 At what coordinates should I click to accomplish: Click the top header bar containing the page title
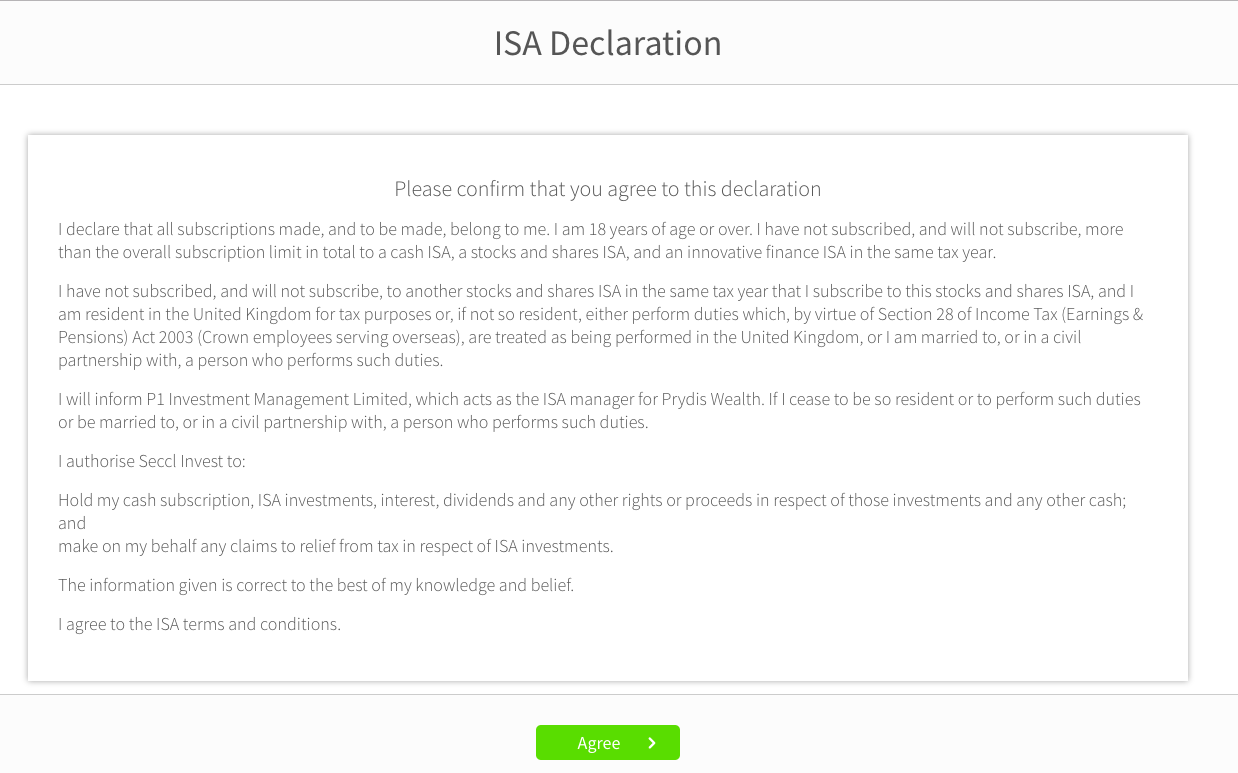(300, 42)
